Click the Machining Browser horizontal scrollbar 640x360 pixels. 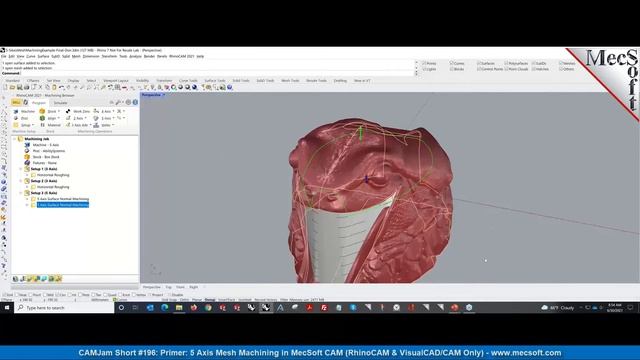(75, 287)
